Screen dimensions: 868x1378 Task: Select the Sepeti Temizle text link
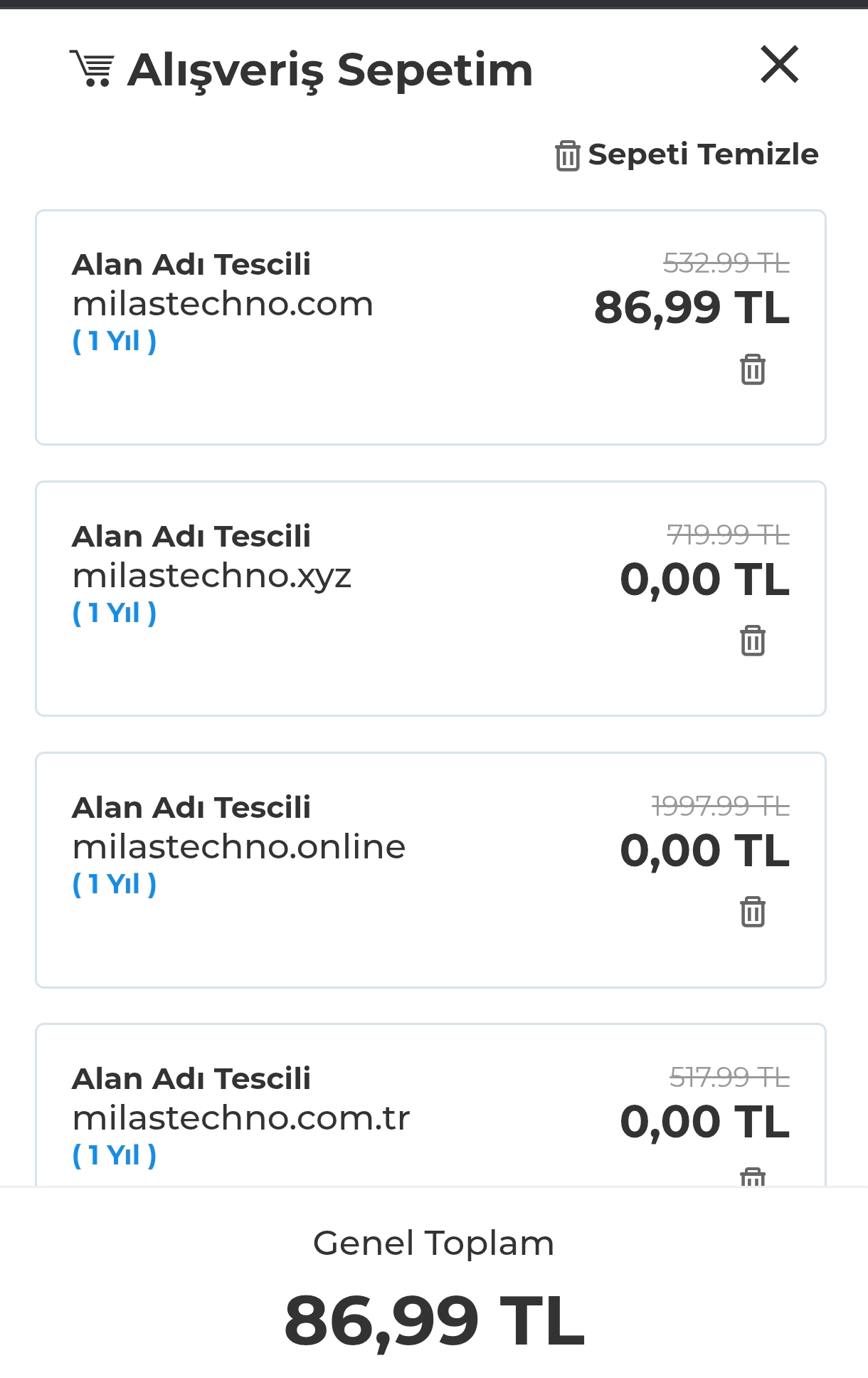coord(703,154)
